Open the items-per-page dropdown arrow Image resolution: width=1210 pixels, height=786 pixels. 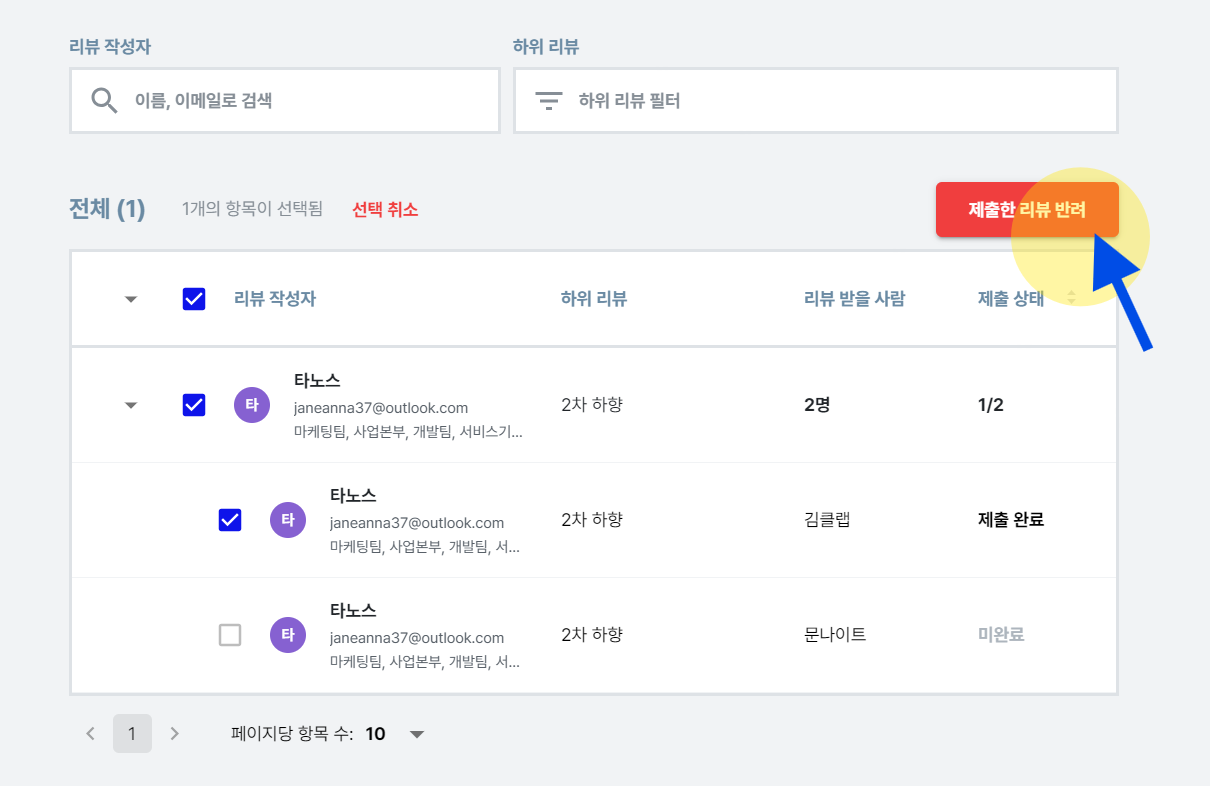tap(417, 734)
